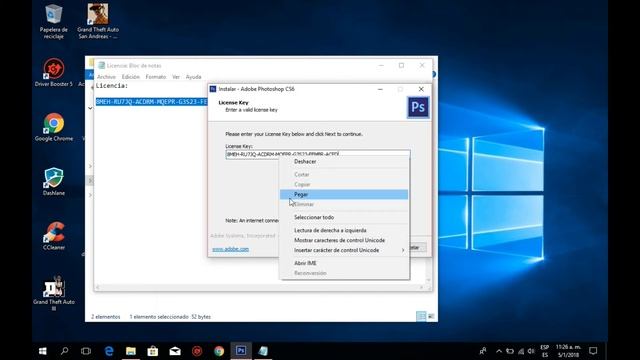The height and width of the screenshot is (360, 640).
Task: Open the Windows Start menu
Action: (x=42, y=351)
